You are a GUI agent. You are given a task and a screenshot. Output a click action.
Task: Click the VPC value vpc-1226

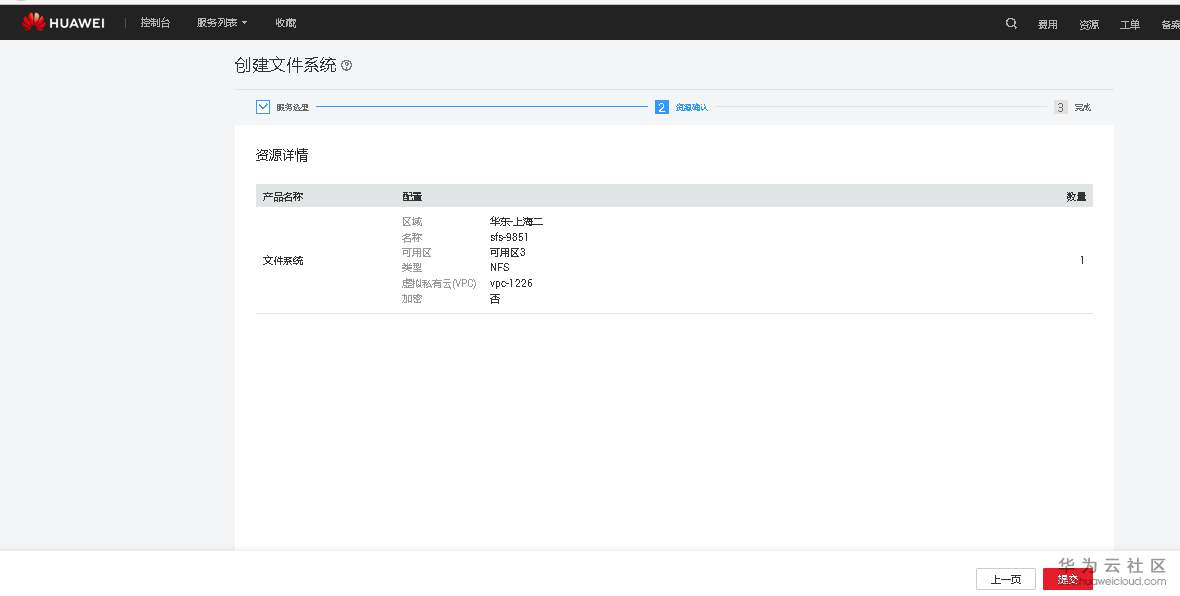pyautogui.click(x=511, y=283)
